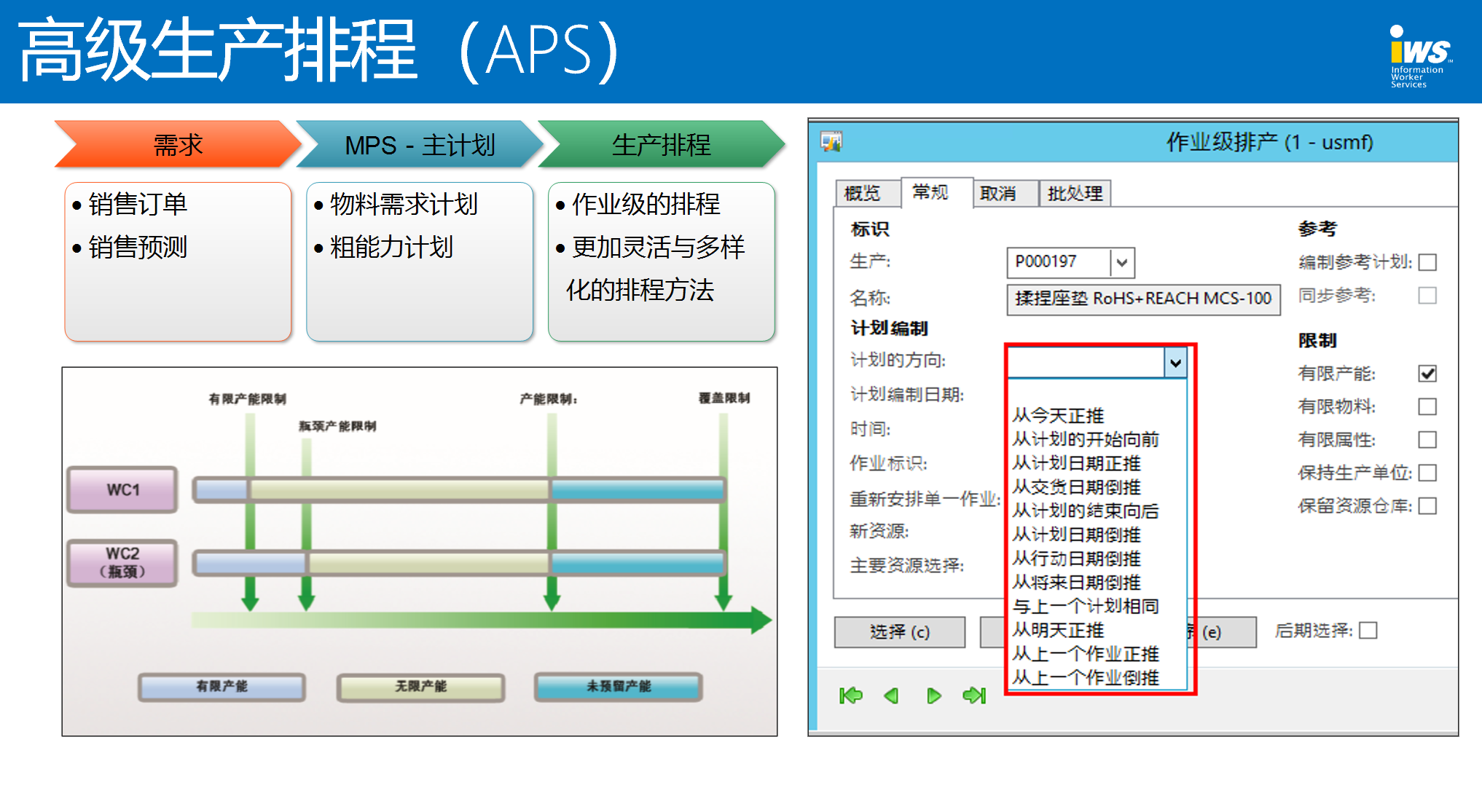Image resolution: width=1482 pixels, height=812 pixels.
Task: Open the 生产 P000197 dropdown arrow
Action: [x=1122, y=262]
